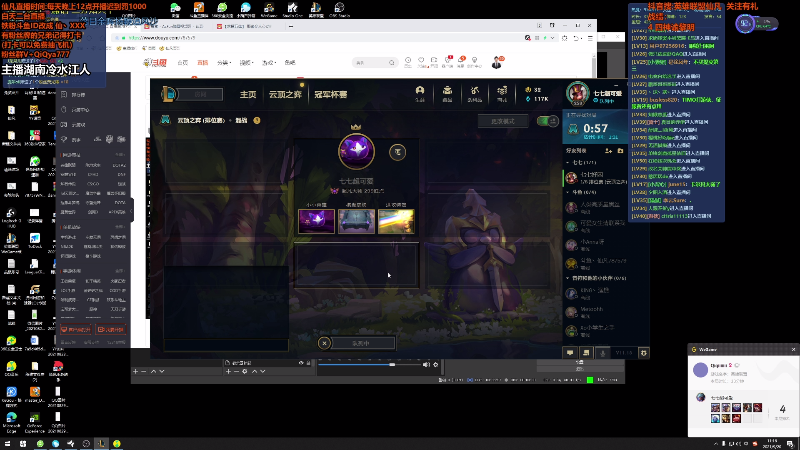Click the OBS sources settings gear

click(x=244, y=371)
